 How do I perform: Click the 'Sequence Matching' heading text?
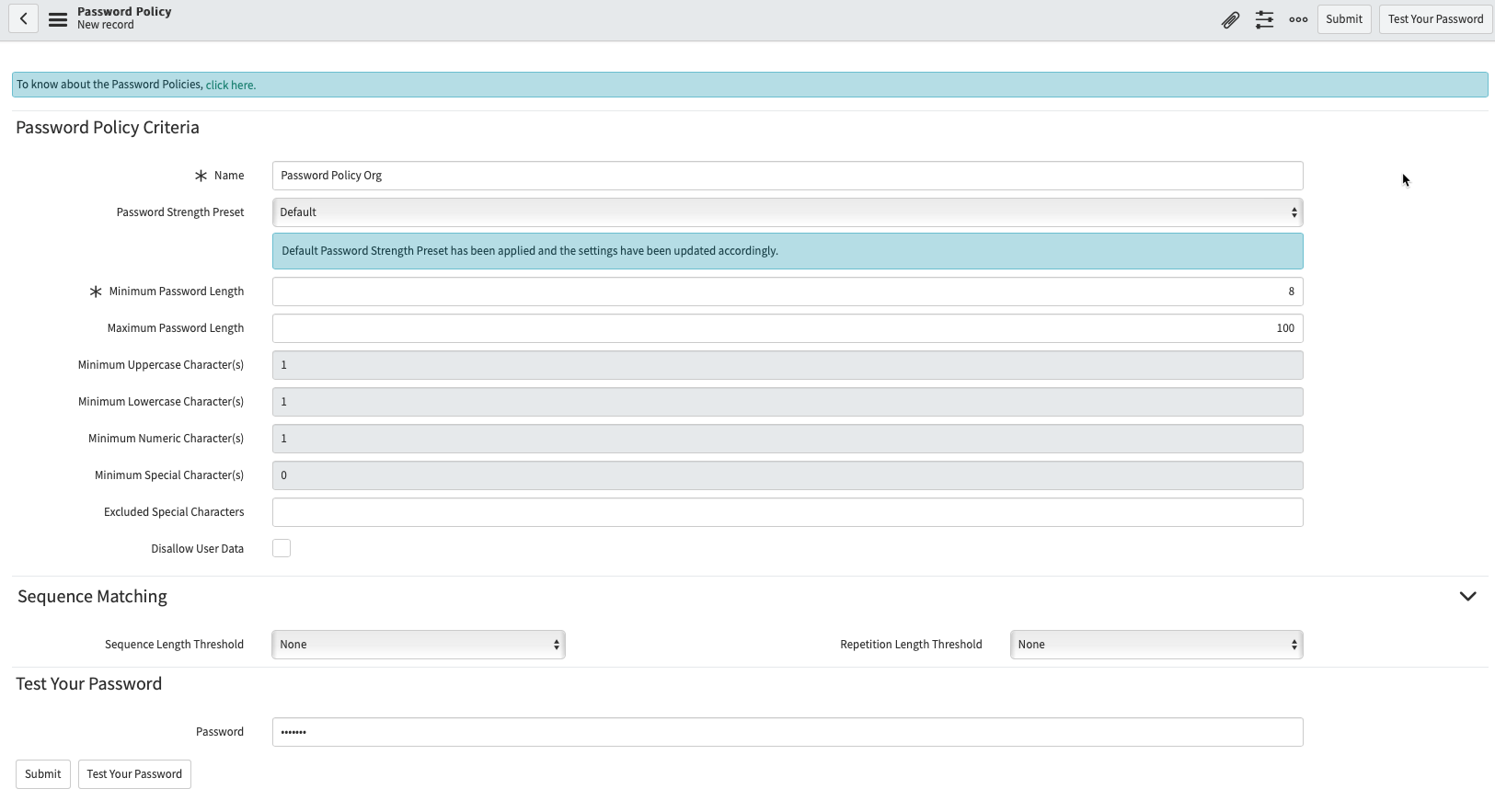[92, 597]
